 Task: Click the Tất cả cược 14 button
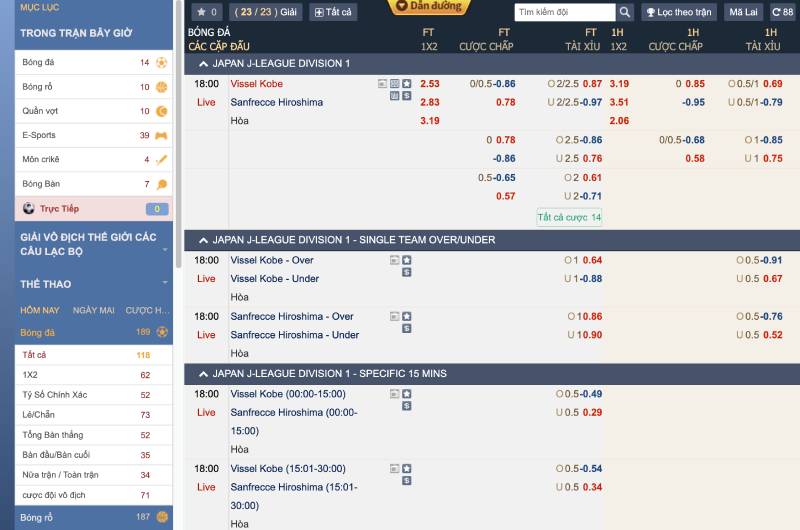point(569,217)
